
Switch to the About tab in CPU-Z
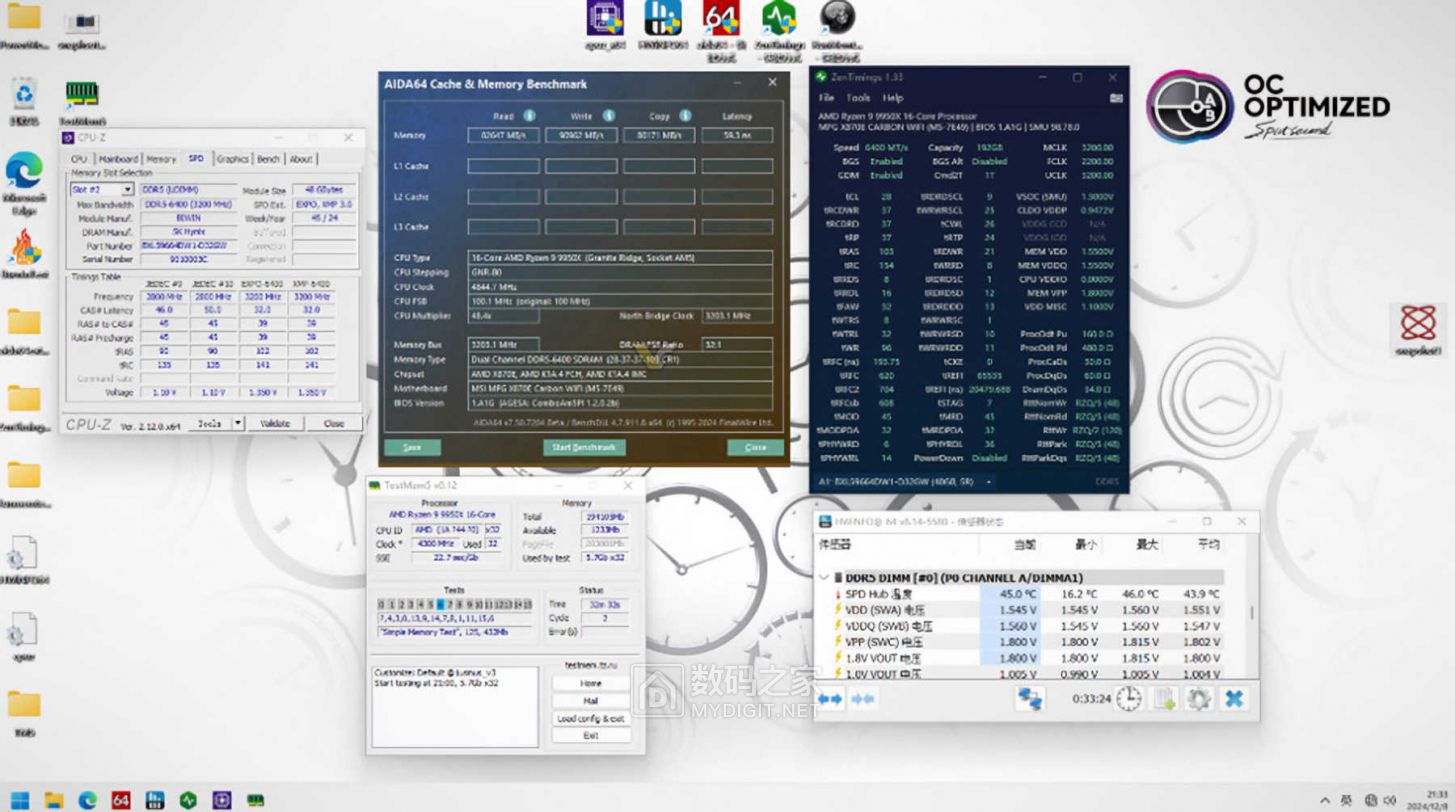[301, 159]
